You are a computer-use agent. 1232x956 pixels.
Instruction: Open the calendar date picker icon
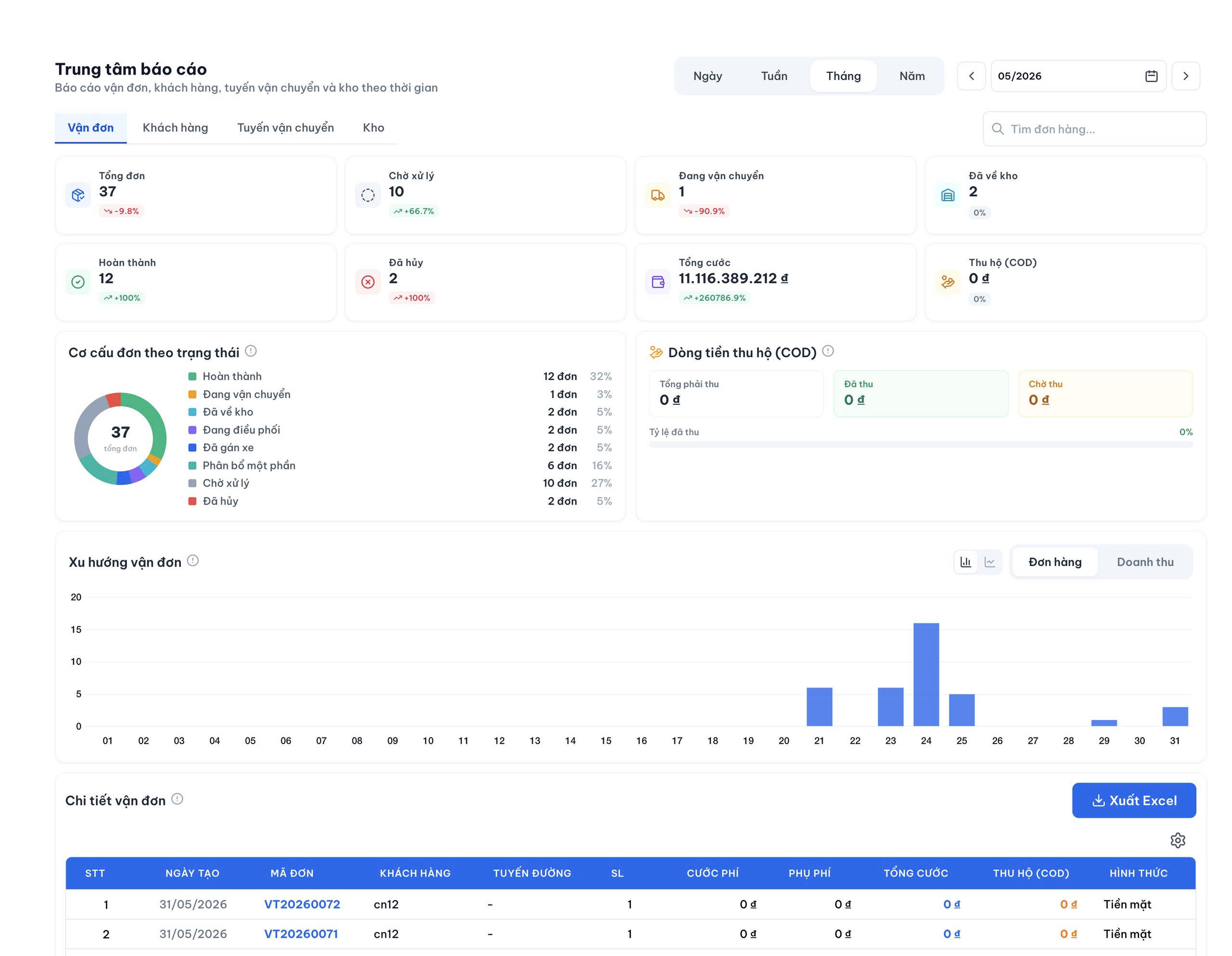(1151, 76)
